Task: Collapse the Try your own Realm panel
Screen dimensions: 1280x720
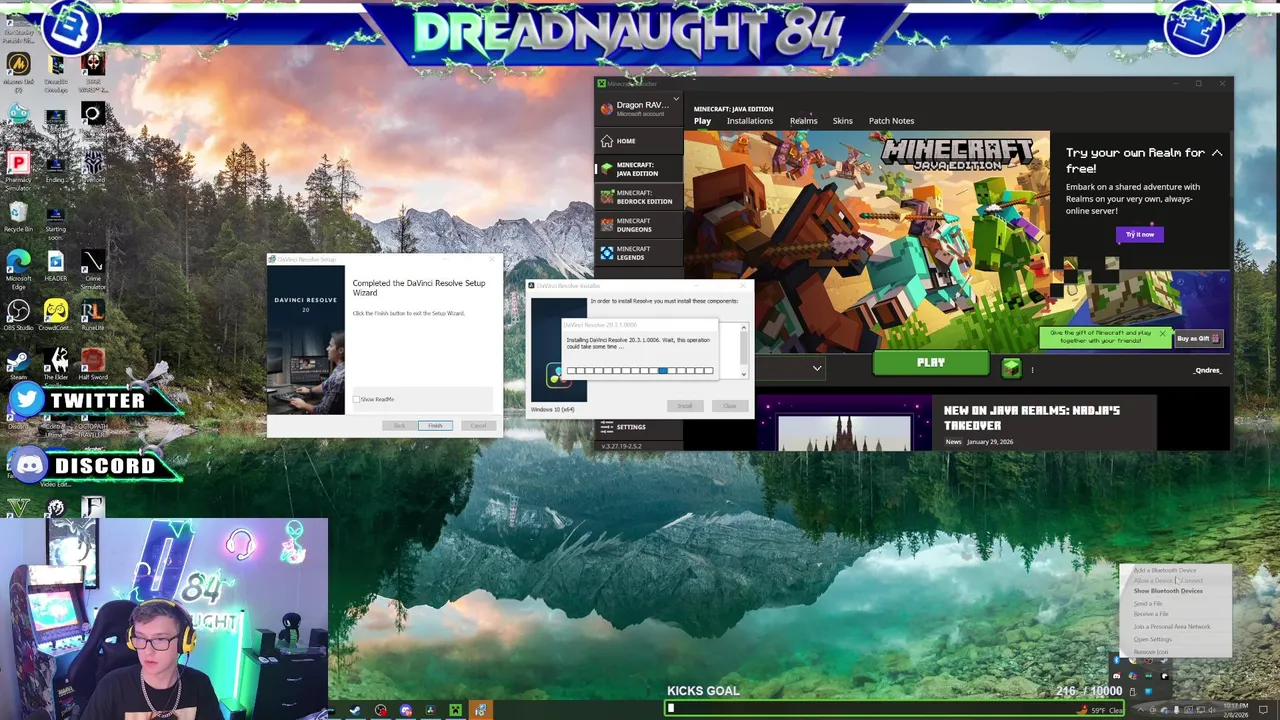Action: coord(1217,153)
